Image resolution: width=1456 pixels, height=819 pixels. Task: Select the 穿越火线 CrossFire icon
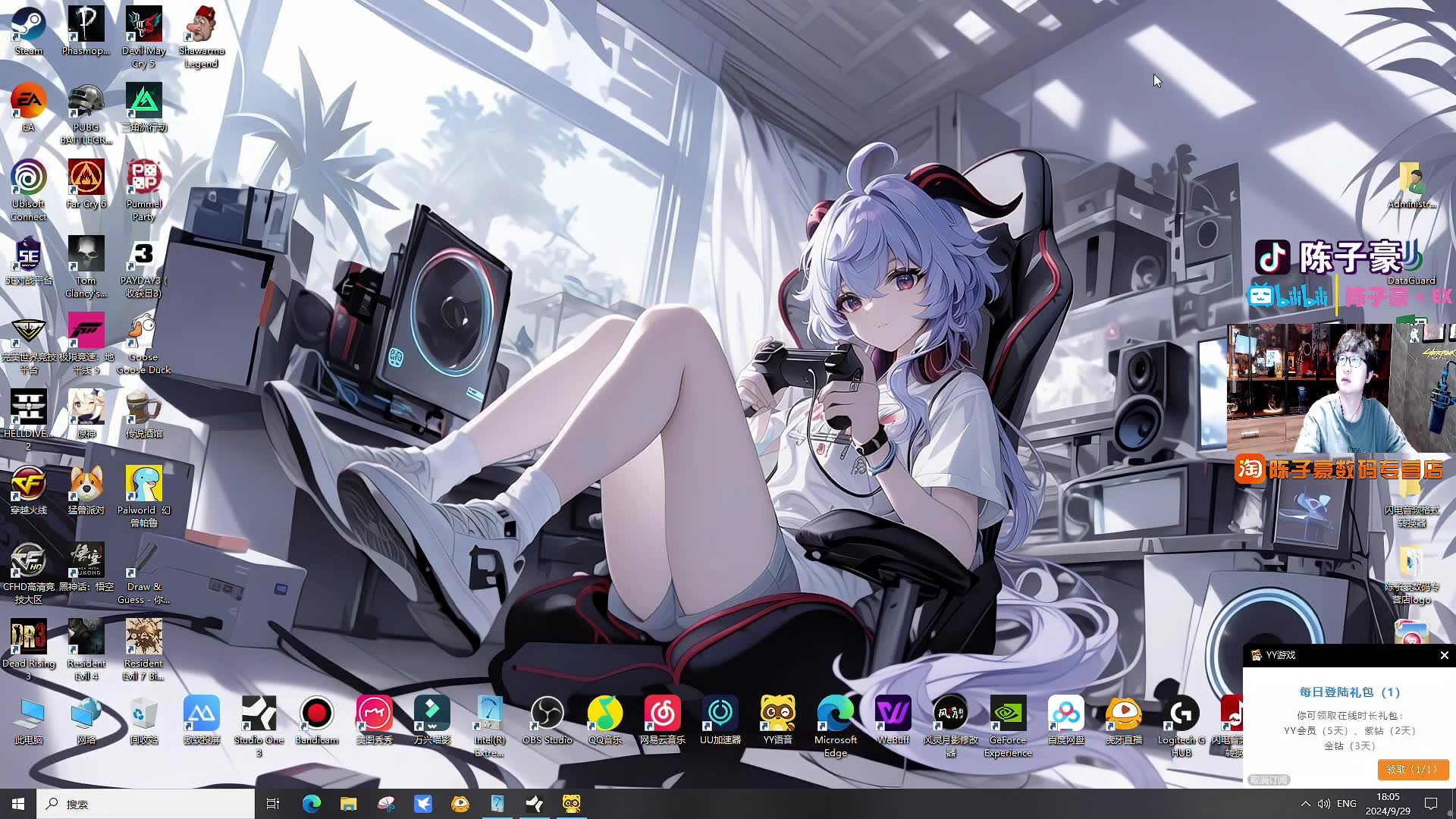coord(29,490)
